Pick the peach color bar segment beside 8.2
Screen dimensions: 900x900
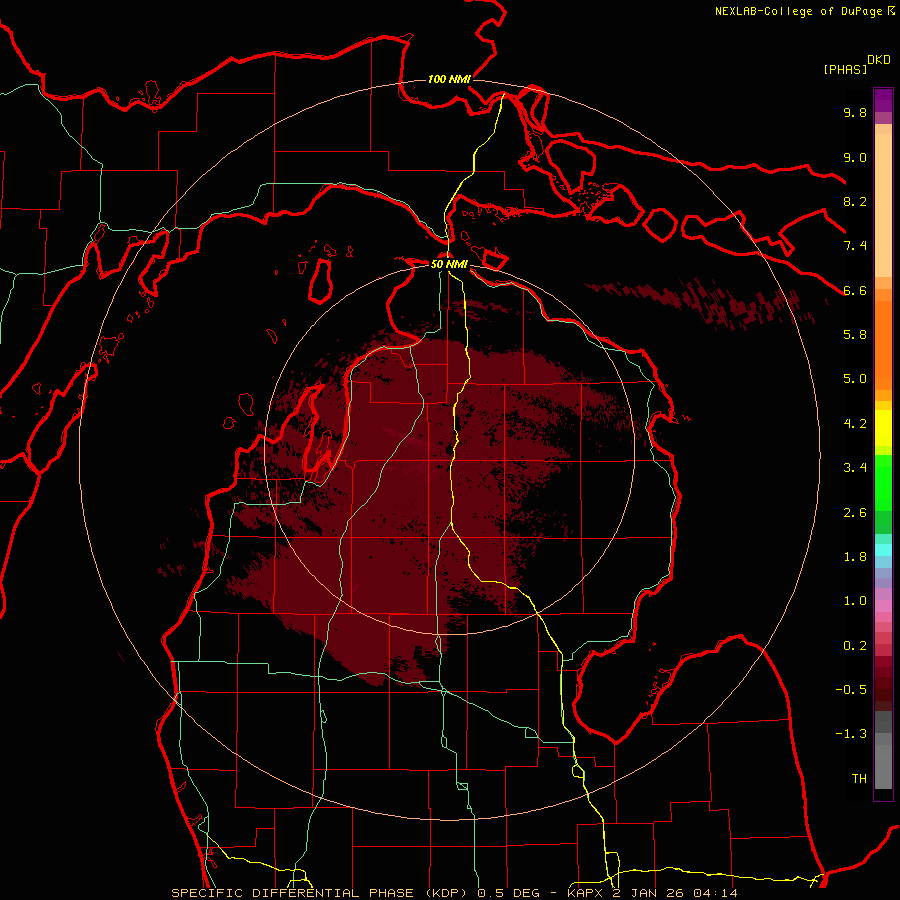pos(883,207)
